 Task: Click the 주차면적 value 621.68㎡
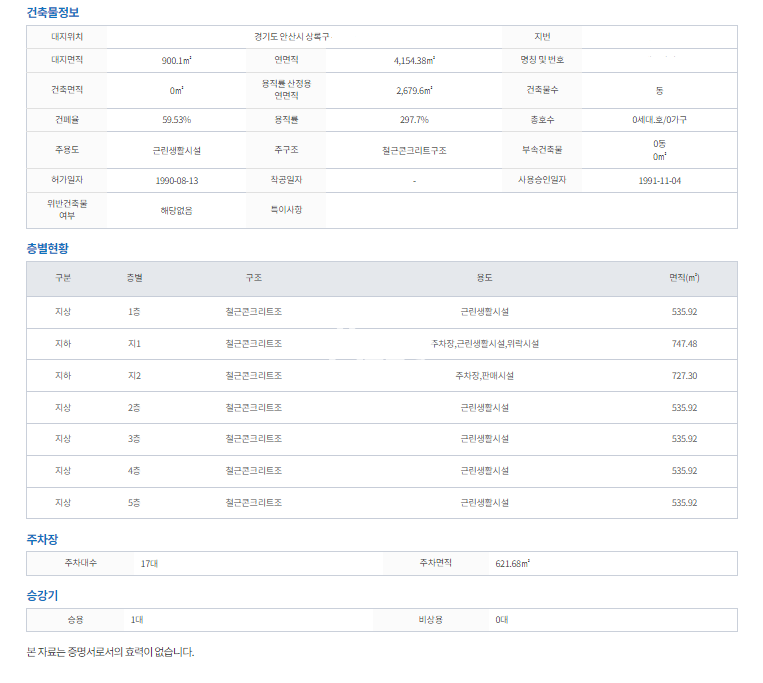pos(512,564)
